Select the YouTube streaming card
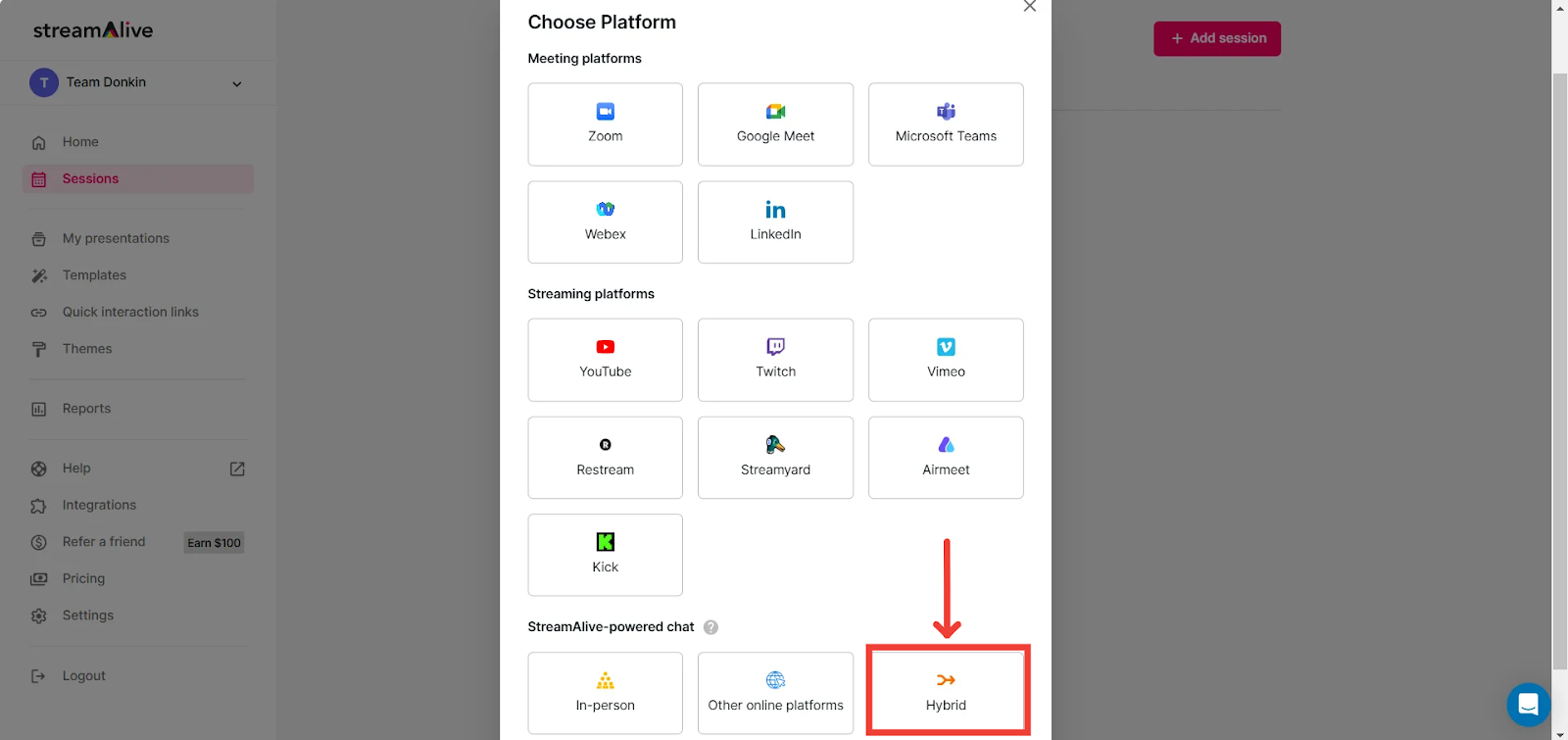This screenshot has width=1568, height=740. pyautogui.click(x=605, y=360)
